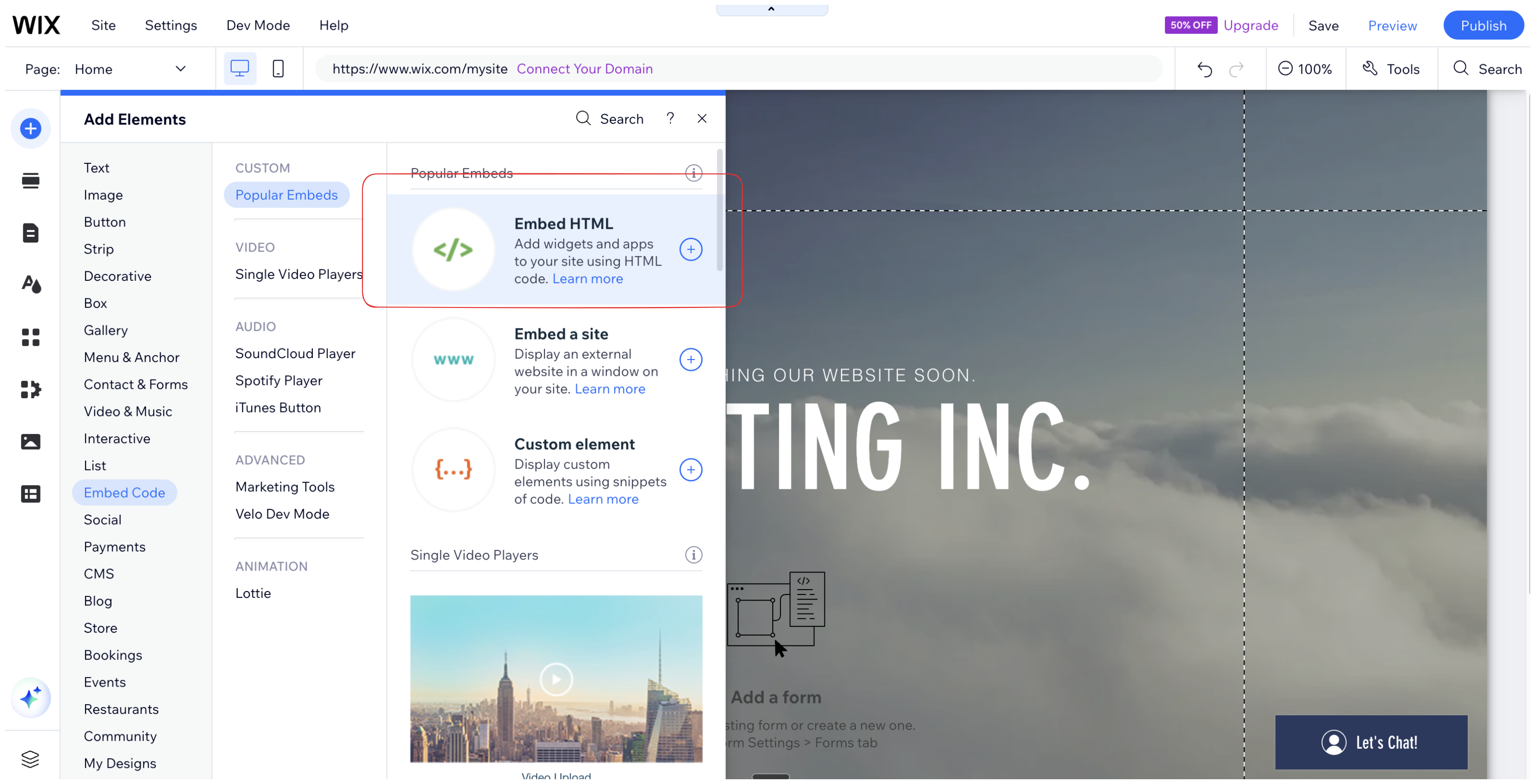Select Marketing Tools subcategory
The width and height of the screenshot is (1535, 784).
[284, 487]
